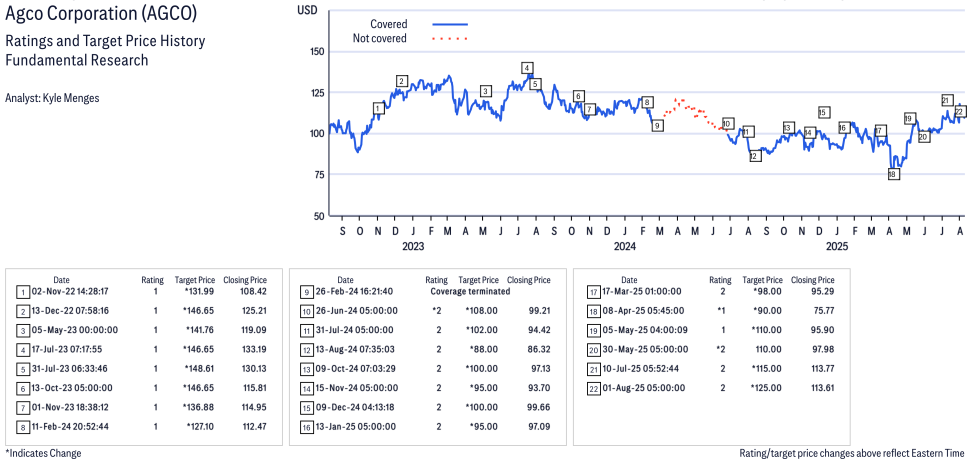
Task: Click chart marker 6 on the graph
Action: pyautogui.click(x=579, y=96)
